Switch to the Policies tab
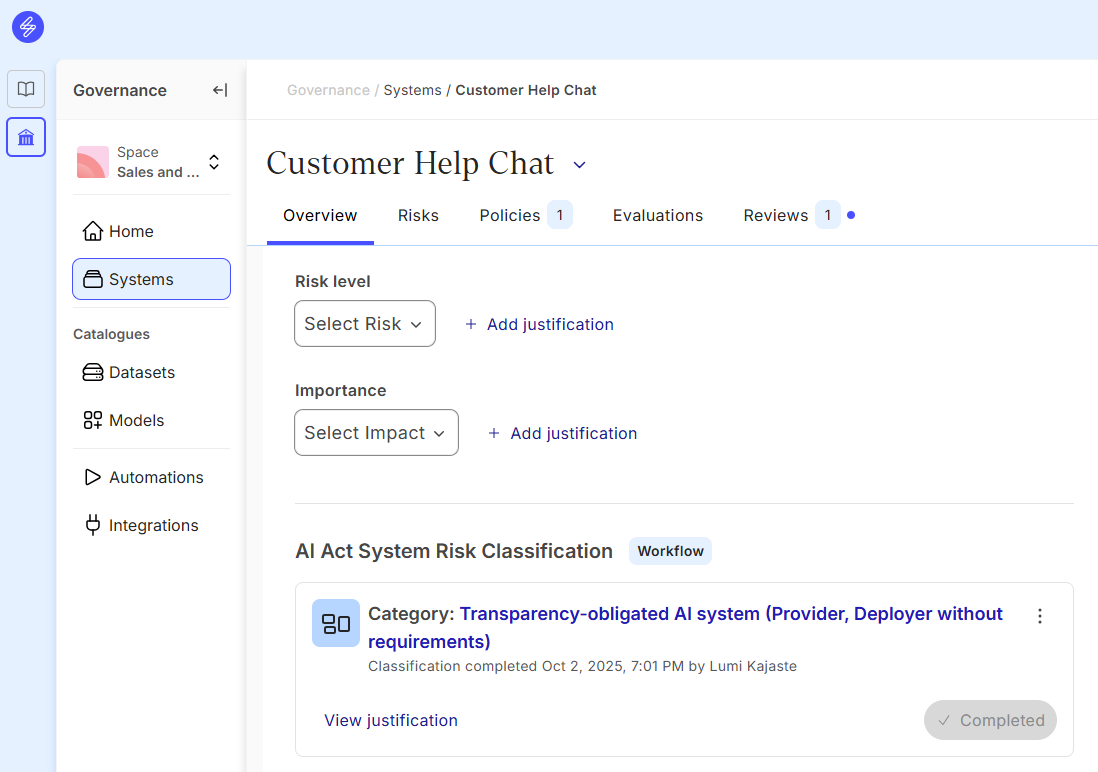 [x=510, y=215]
